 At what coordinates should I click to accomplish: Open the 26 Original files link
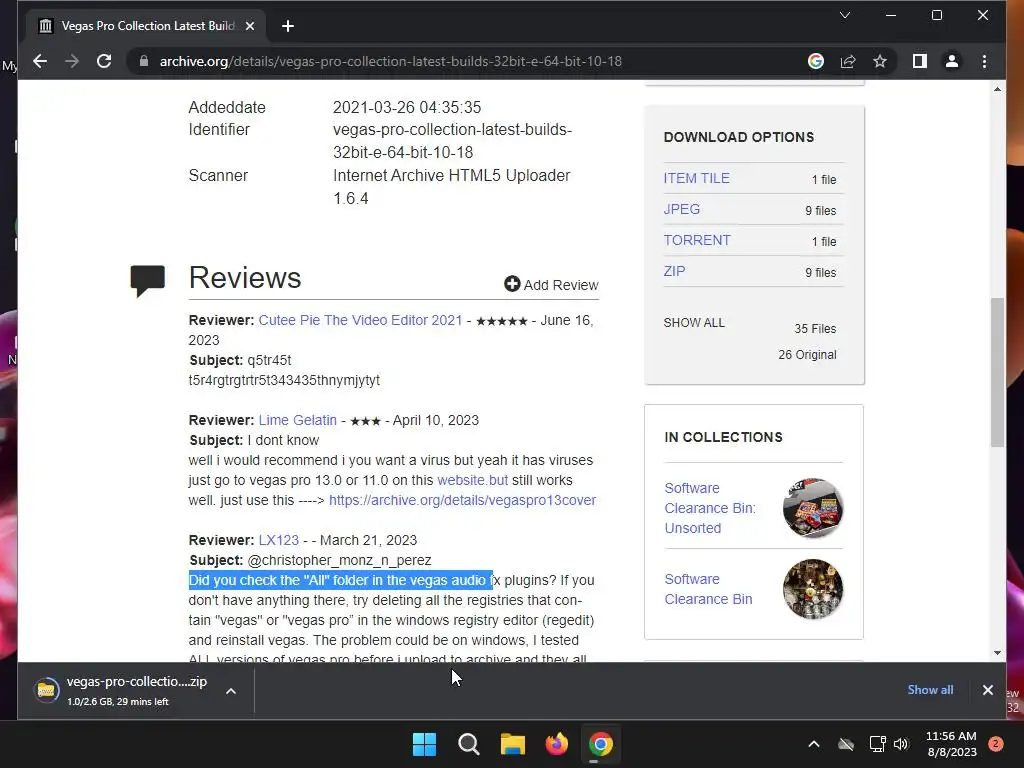click(x=807, y=355)
